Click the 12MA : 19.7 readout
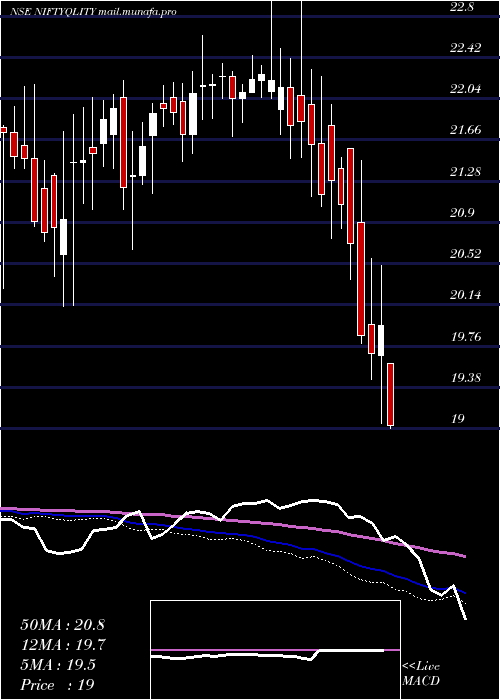 tap(62, 645)
